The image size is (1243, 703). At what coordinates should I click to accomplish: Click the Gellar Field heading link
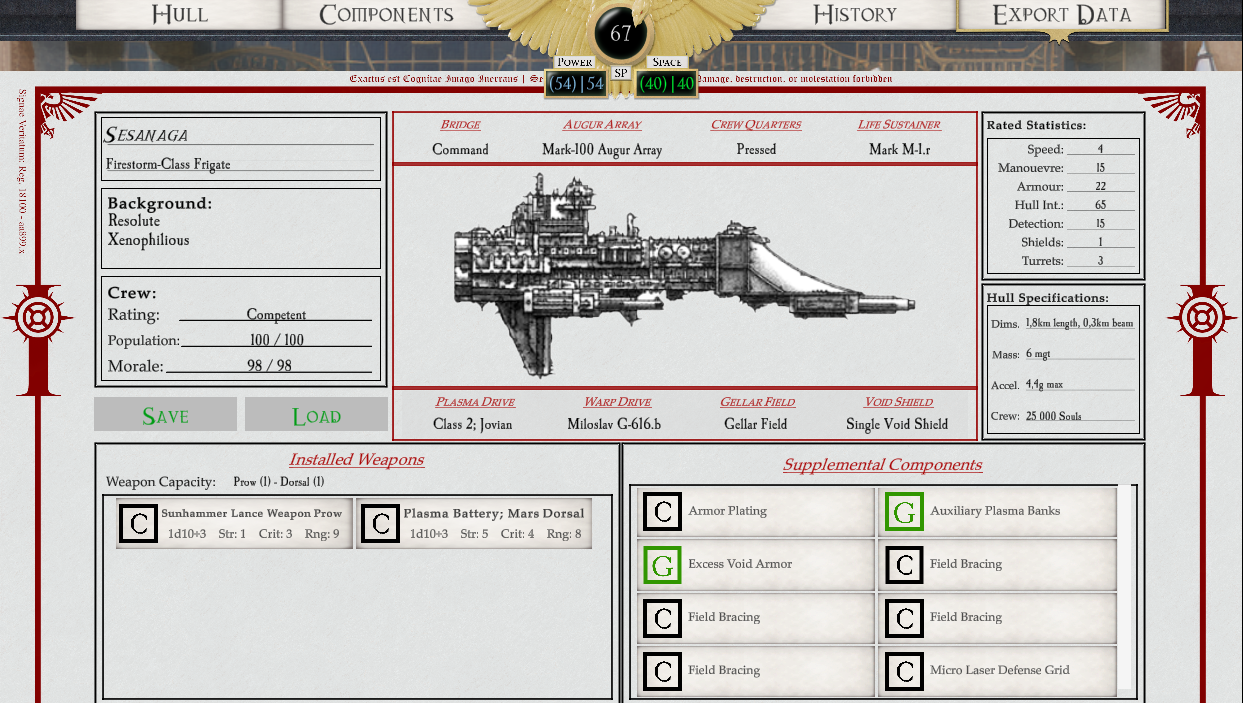[x=757, y=402]
